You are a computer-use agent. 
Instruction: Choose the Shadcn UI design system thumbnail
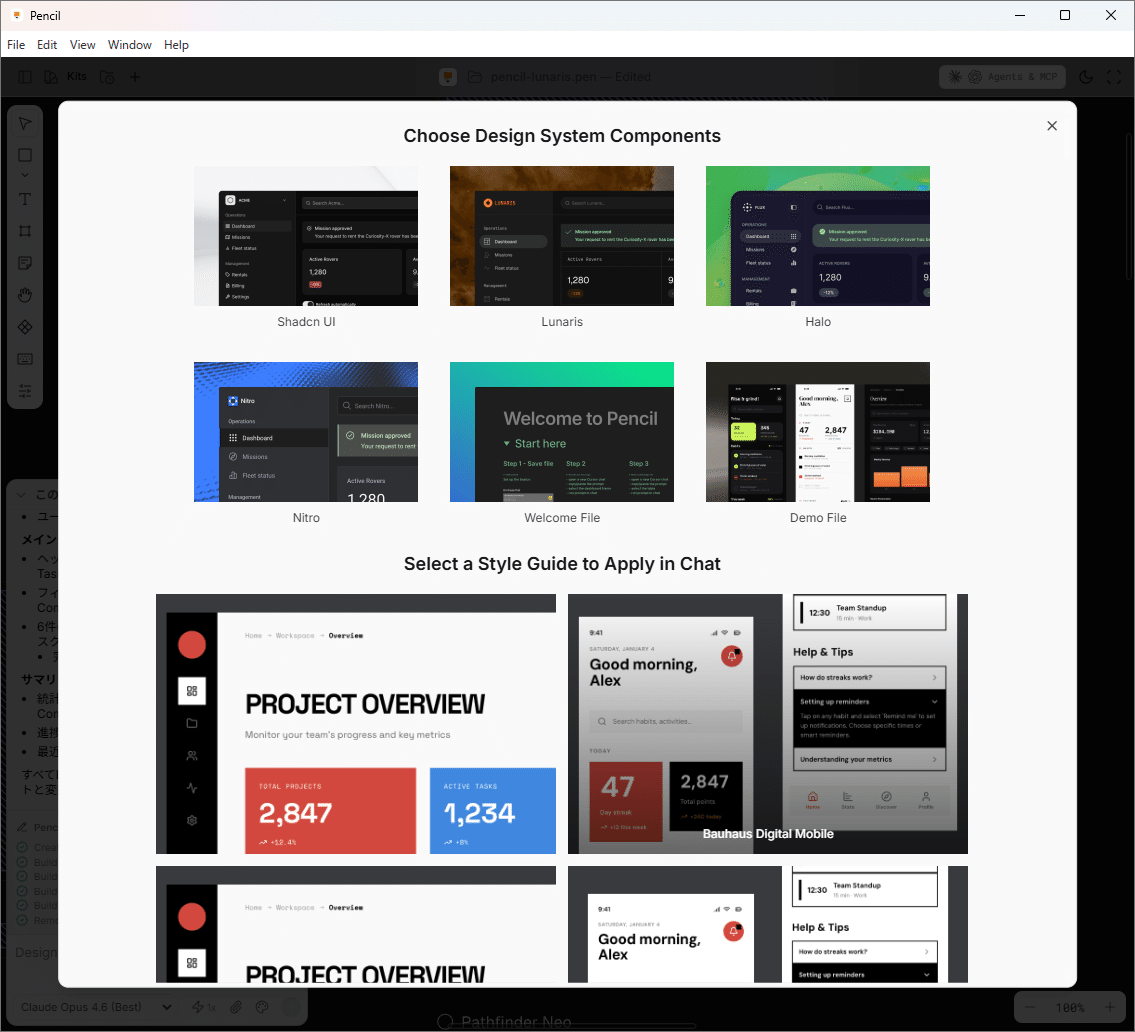[x=305, y=236]
